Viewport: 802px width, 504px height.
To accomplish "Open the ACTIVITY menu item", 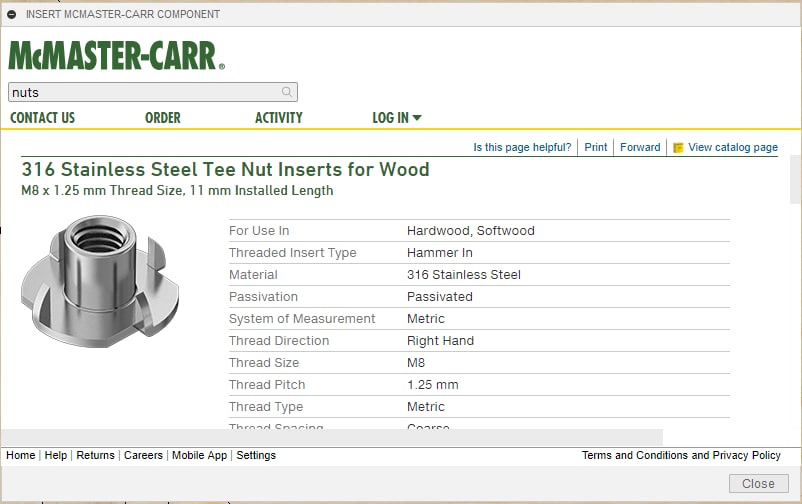I will [x=279, y=118].
